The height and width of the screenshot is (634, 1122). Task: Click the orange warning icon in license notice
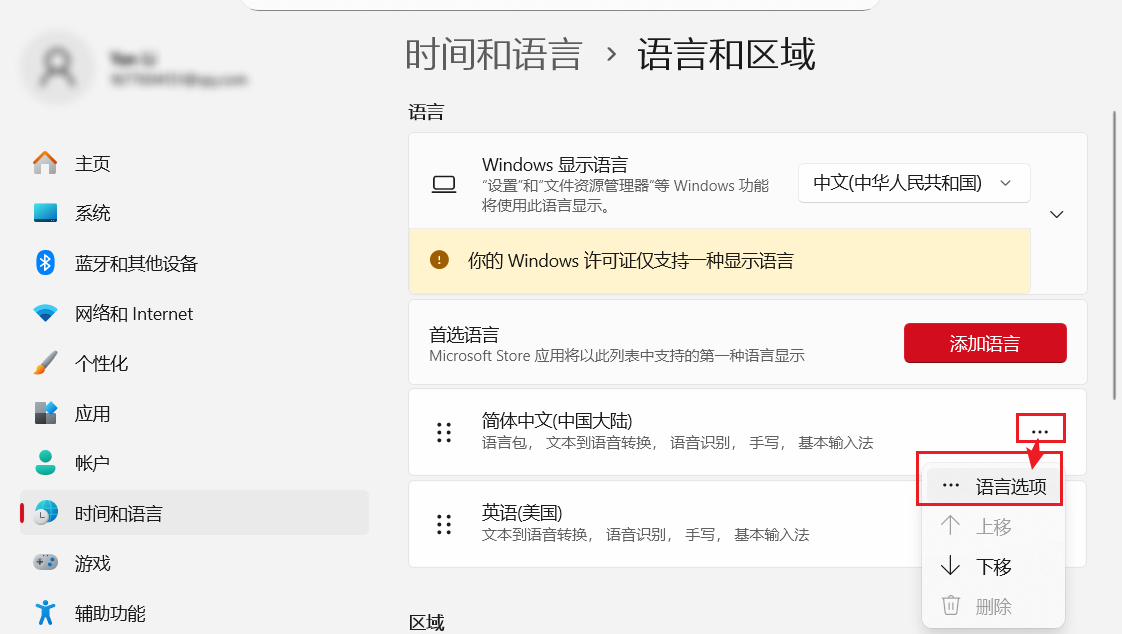point(439,260)
